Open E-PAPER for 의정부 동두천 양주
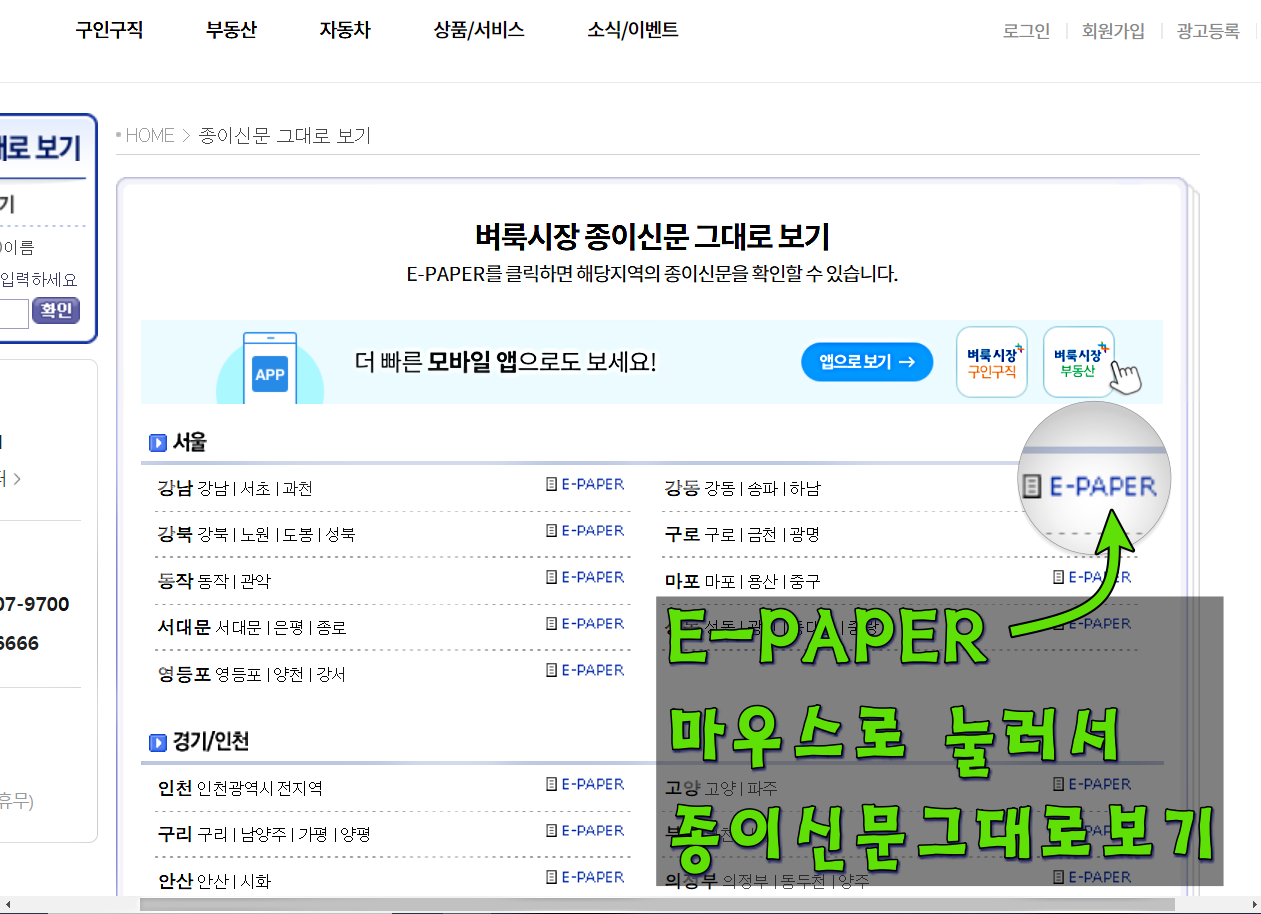 1092,877
